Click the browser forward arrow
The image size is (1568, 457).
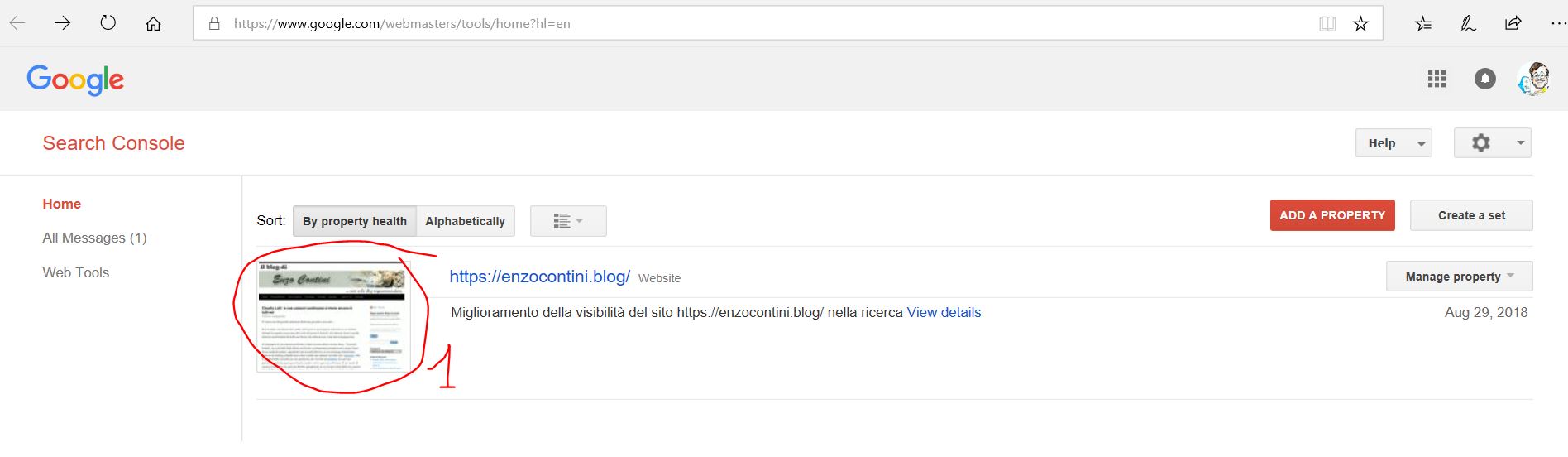63,23
